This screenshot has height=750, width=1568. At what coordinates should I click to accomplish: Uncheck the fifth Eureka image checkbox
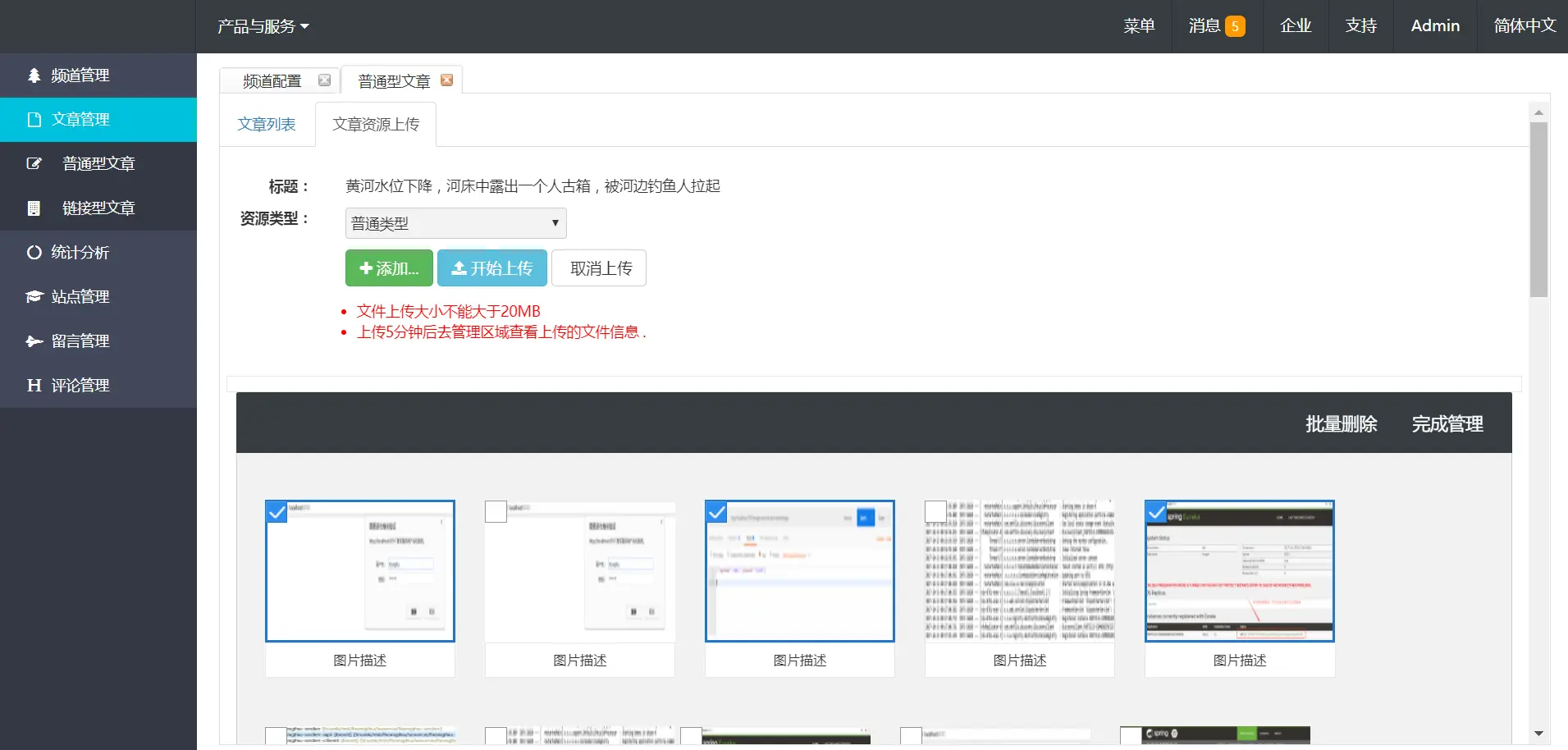click(1157, 512)
